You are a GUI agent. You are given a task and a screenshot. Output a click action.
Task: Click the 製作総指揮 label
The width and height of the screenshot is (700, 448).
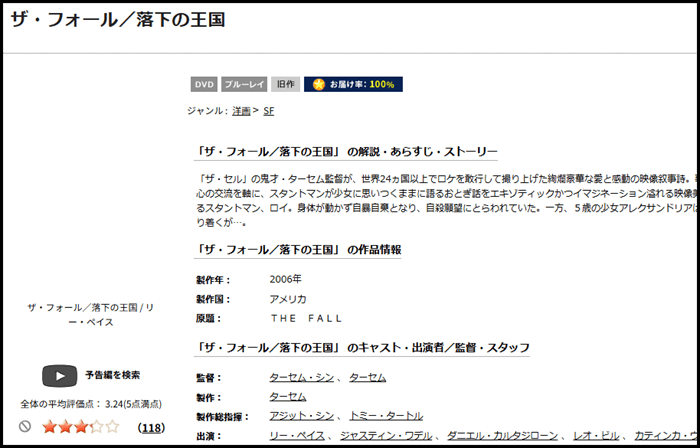222,417
